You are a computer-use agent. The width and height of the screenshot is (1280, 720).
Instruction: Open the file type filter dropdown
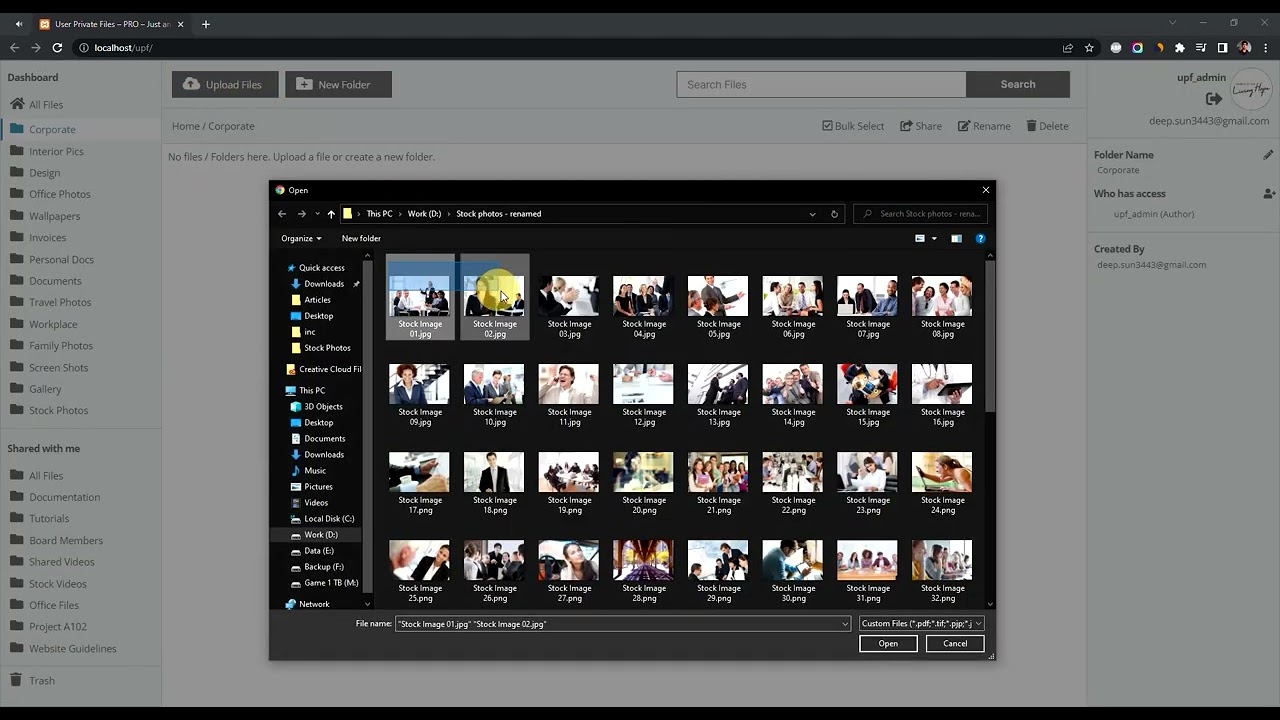(921, 623)
